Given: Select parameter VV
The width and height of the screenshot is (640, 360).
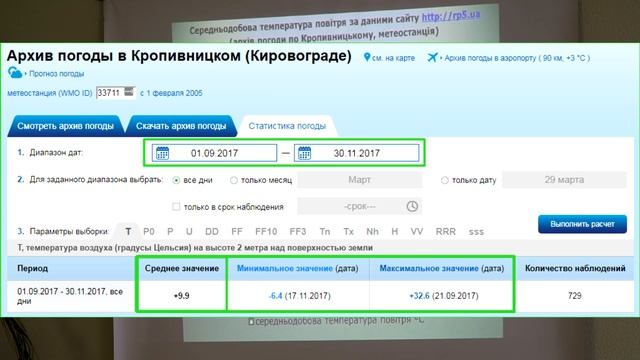Looking at the screenshot, I should (417, 231).
